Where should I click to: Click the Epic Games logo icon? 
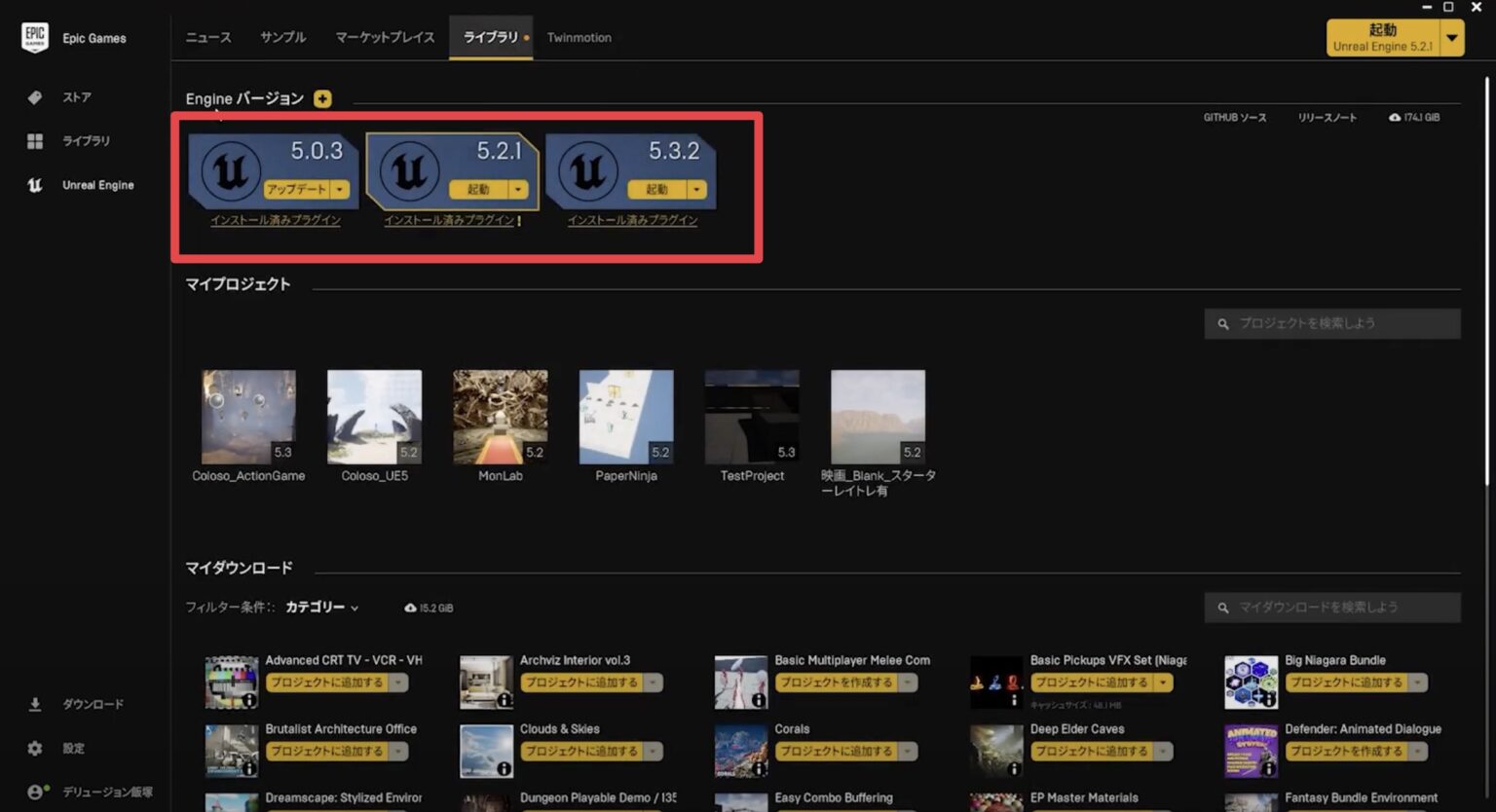click(x=35, y=37)
